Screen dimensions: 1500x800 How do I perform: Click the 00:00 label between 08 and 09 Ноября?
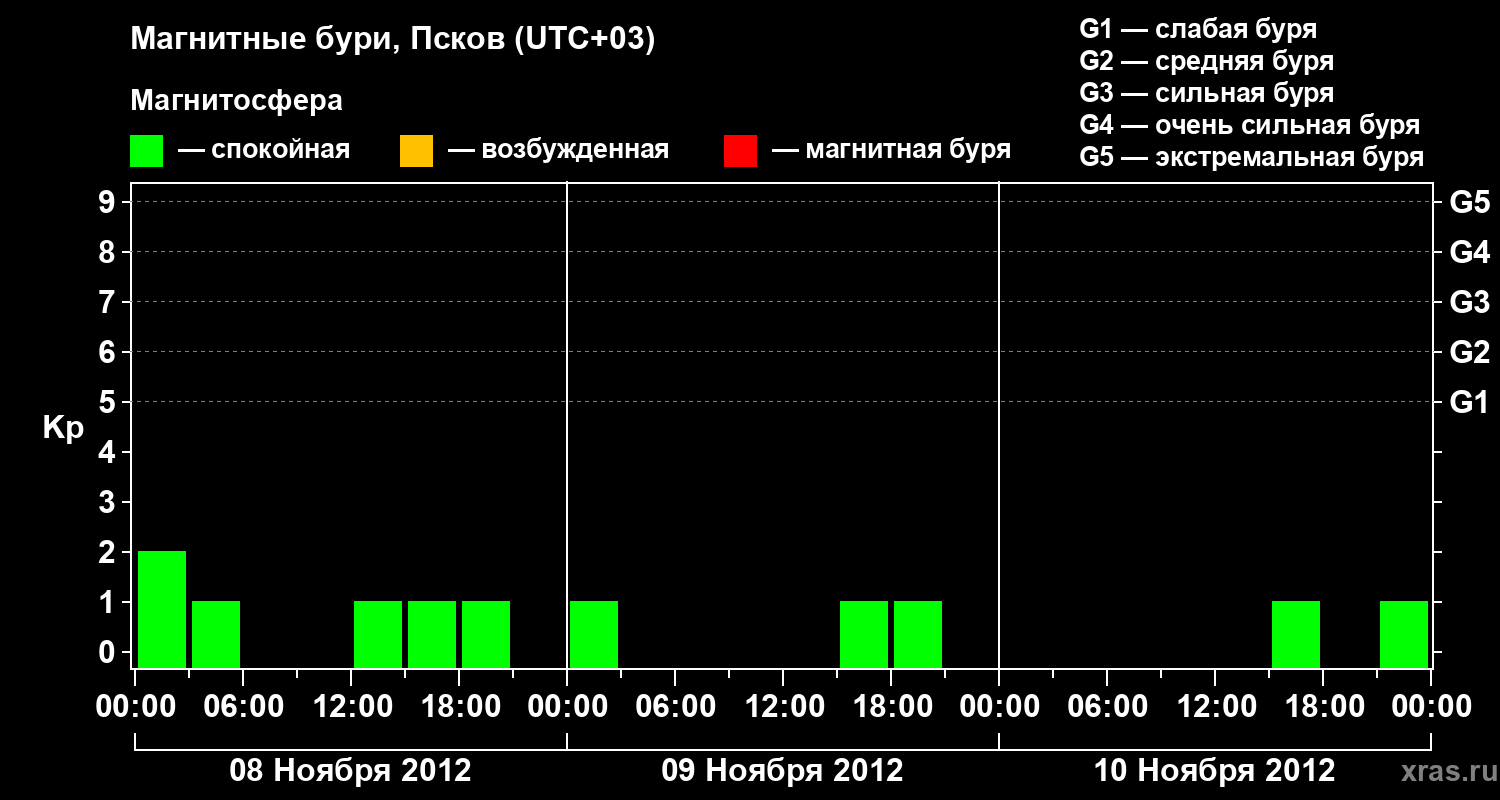[x=567, y=707]
